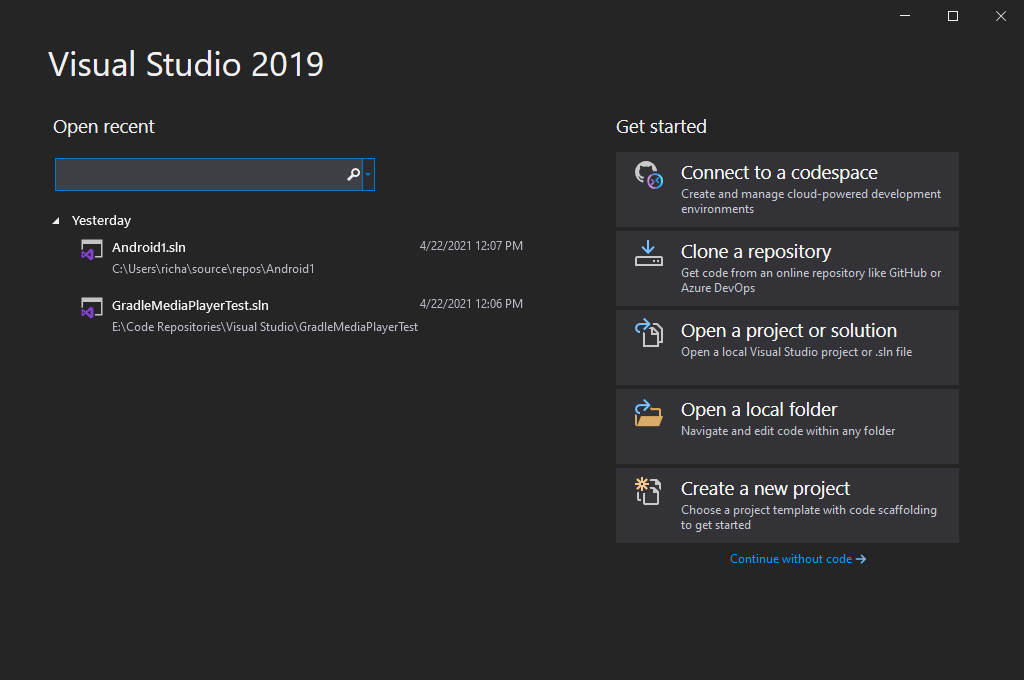1024x680 pixels.
Task: Click the Get started heading
Action: click(x=661, y=127)
